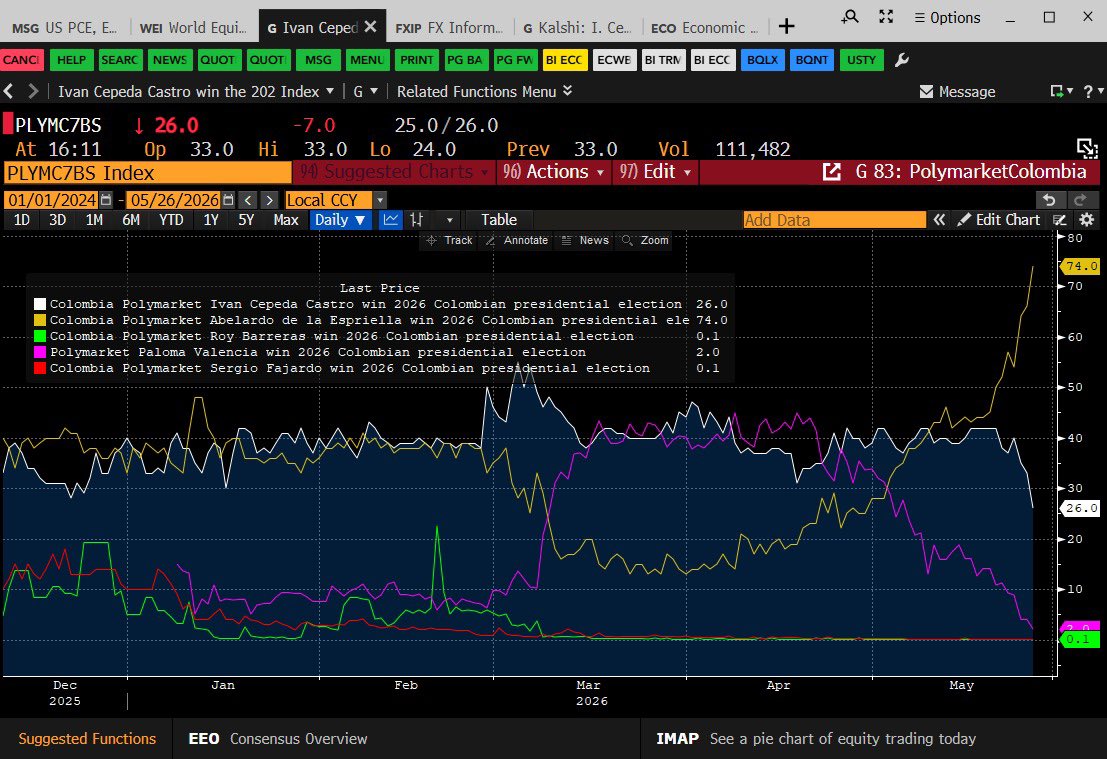Switch to the WEI World Equity tab
This screenshot has width=1107, height=759.
click(x=193, y=28)
